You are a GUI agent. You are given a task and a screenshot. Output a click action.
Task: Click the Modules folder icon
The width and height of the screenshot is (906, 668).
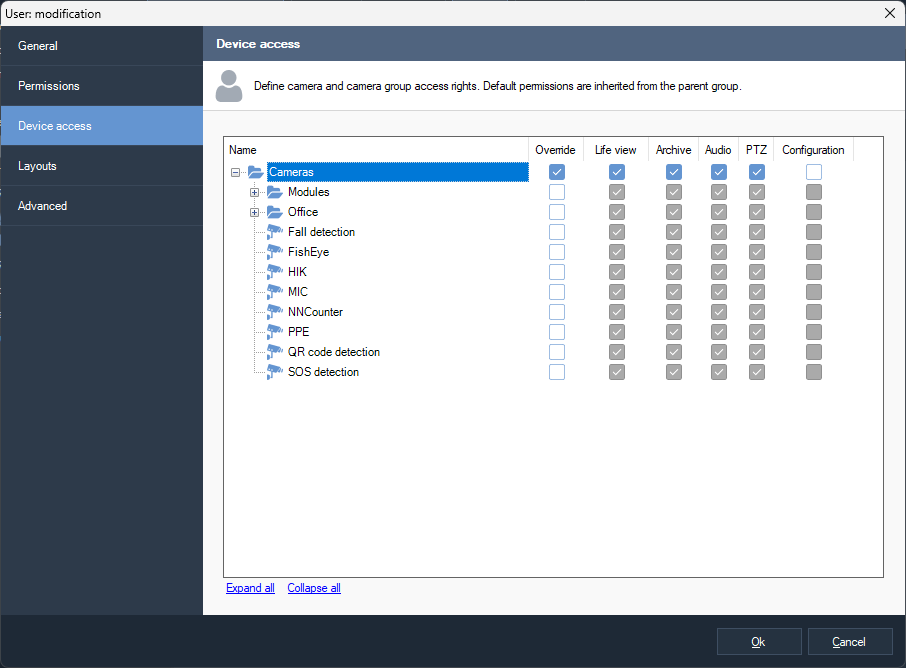275,192
